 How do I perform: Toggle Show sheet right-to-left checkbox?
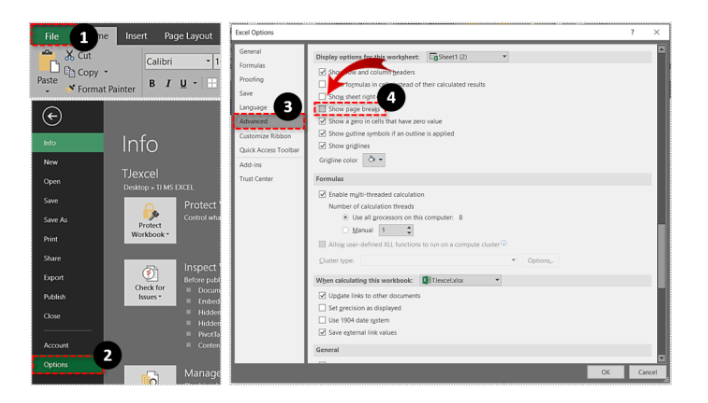322,96
